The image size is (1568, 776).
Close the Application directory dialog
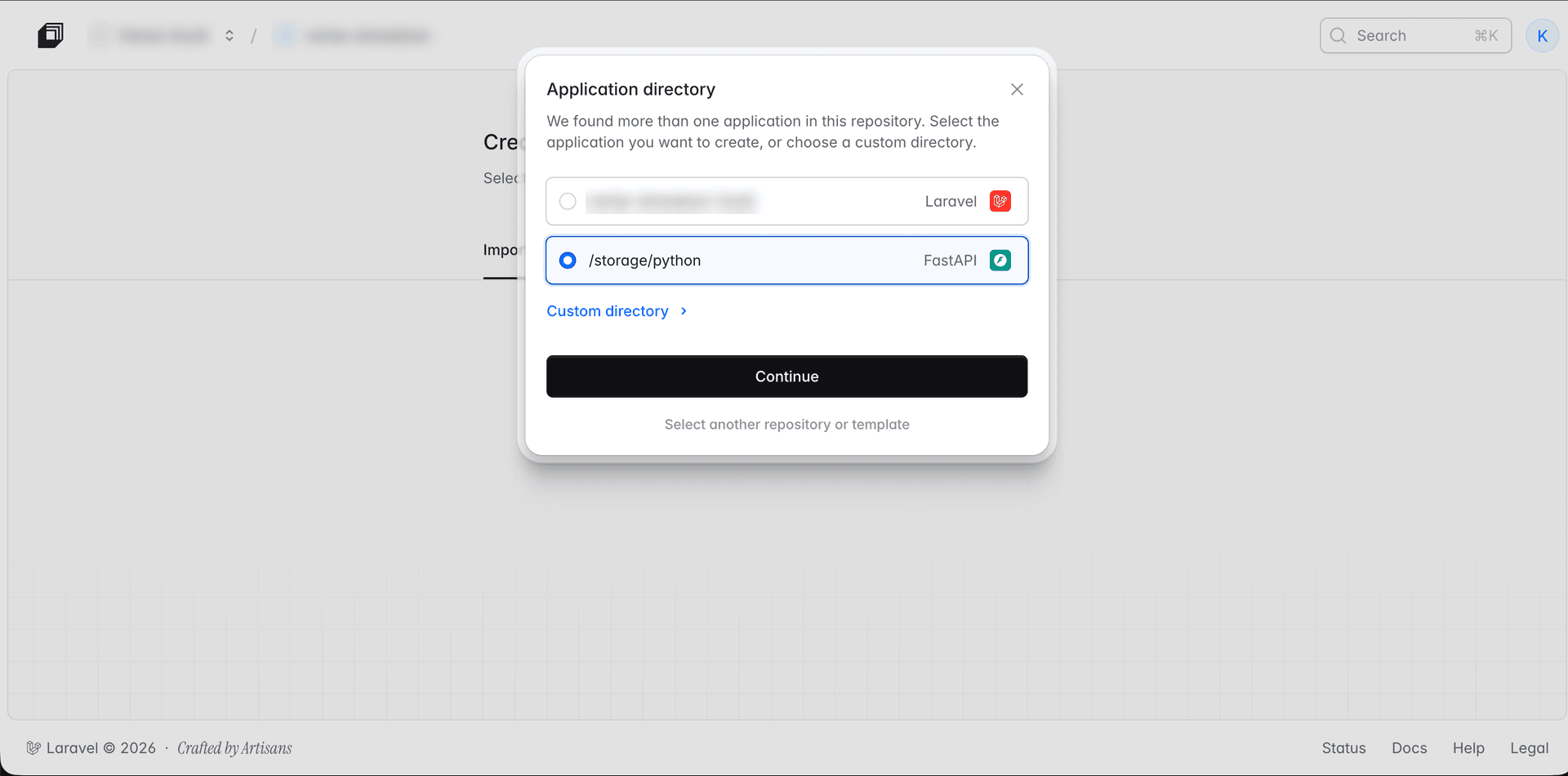pos(1017,89)
